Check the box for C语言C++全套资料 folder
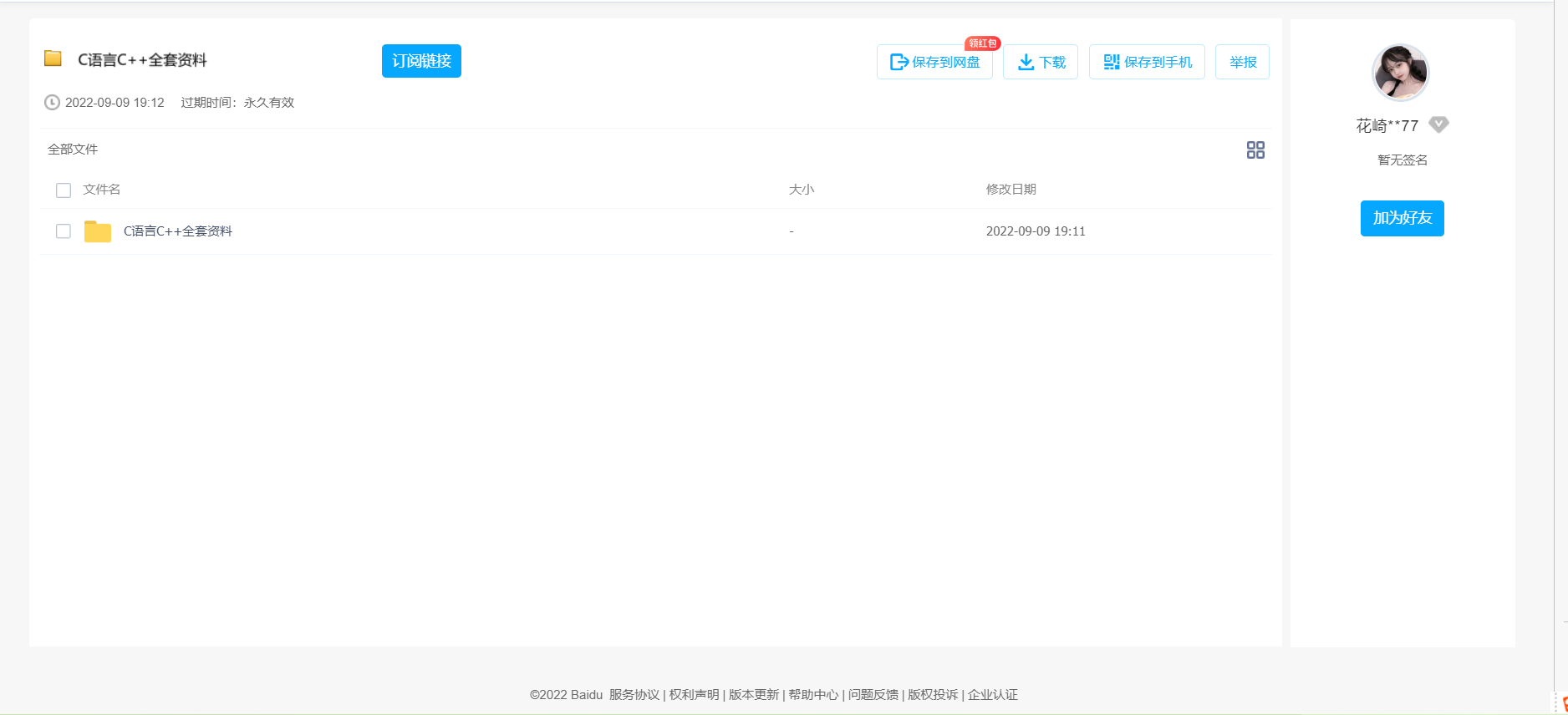 click(x=64, y=231)
